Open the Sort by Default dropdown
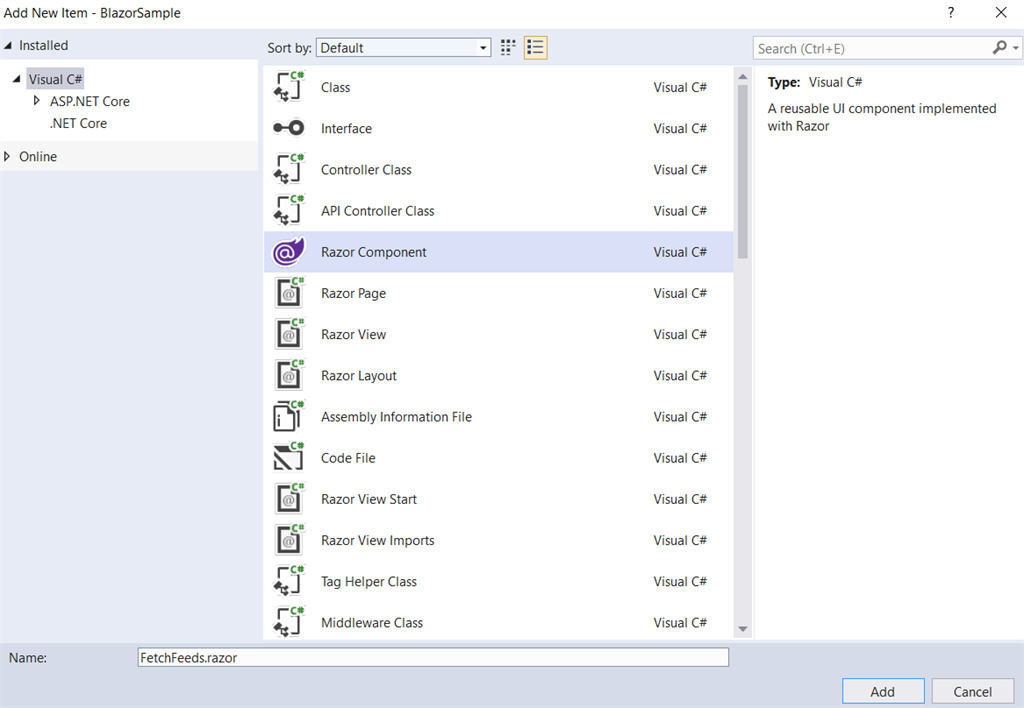This screenshot has height=708, width=1024. click(x=404, y=48)
